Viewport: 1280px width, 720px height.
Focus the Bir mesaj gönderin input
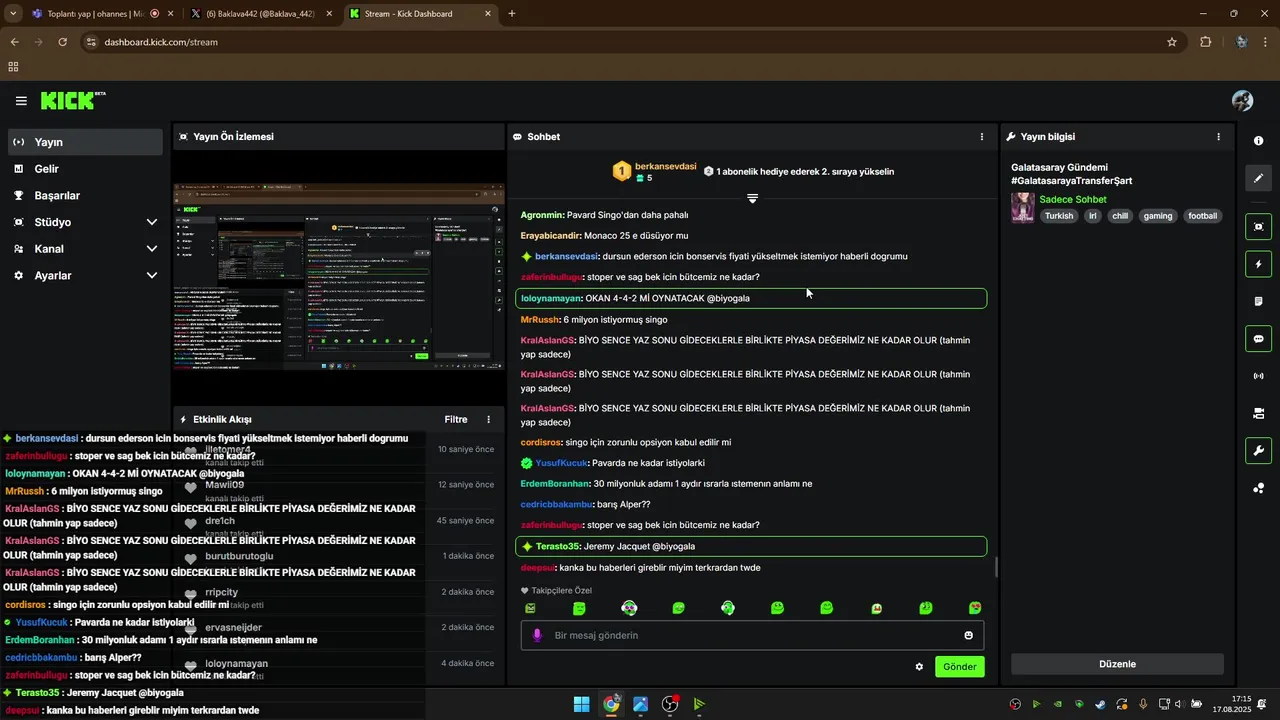click(752, 635)
